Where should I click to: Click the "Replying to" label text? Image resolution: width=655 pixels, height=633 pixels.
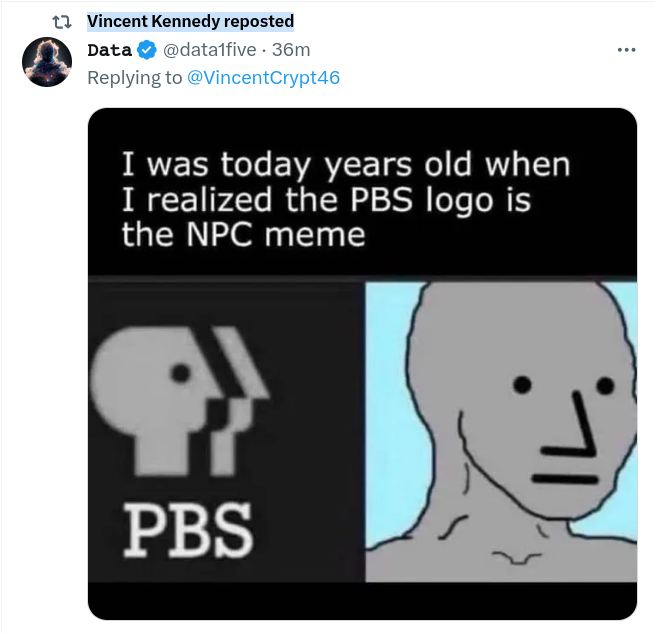[x=135, y=76]
